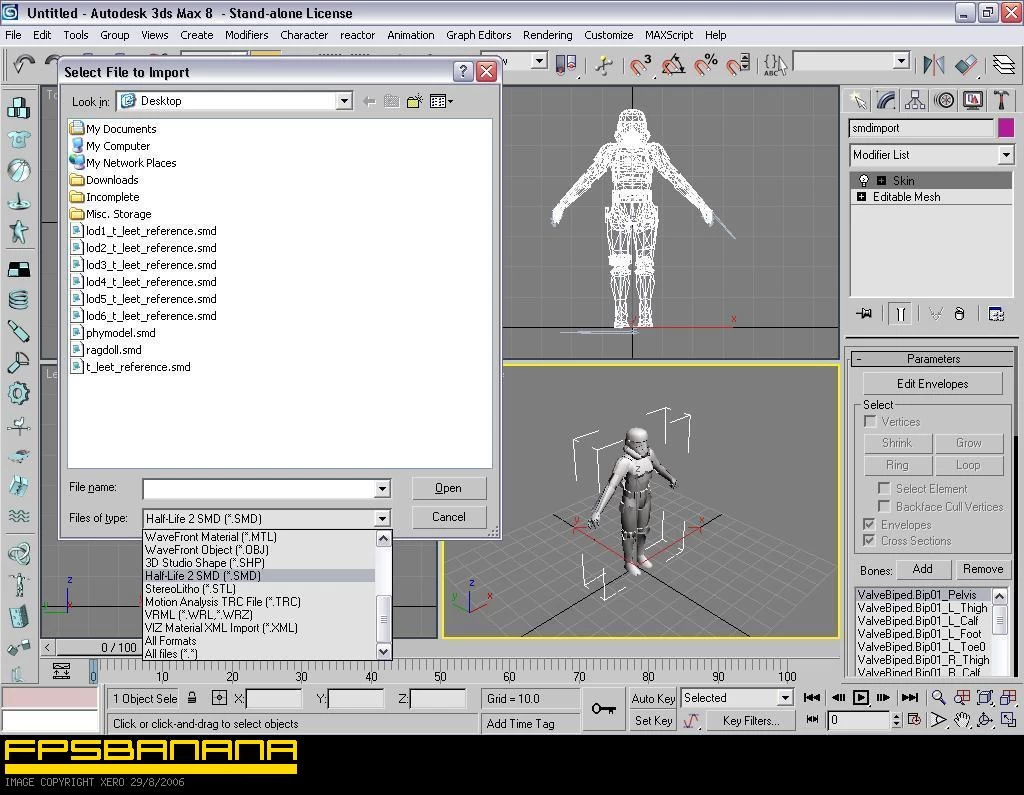Click Play Animation button
This screenshot has width=1024, height=795.
point(861,698)
